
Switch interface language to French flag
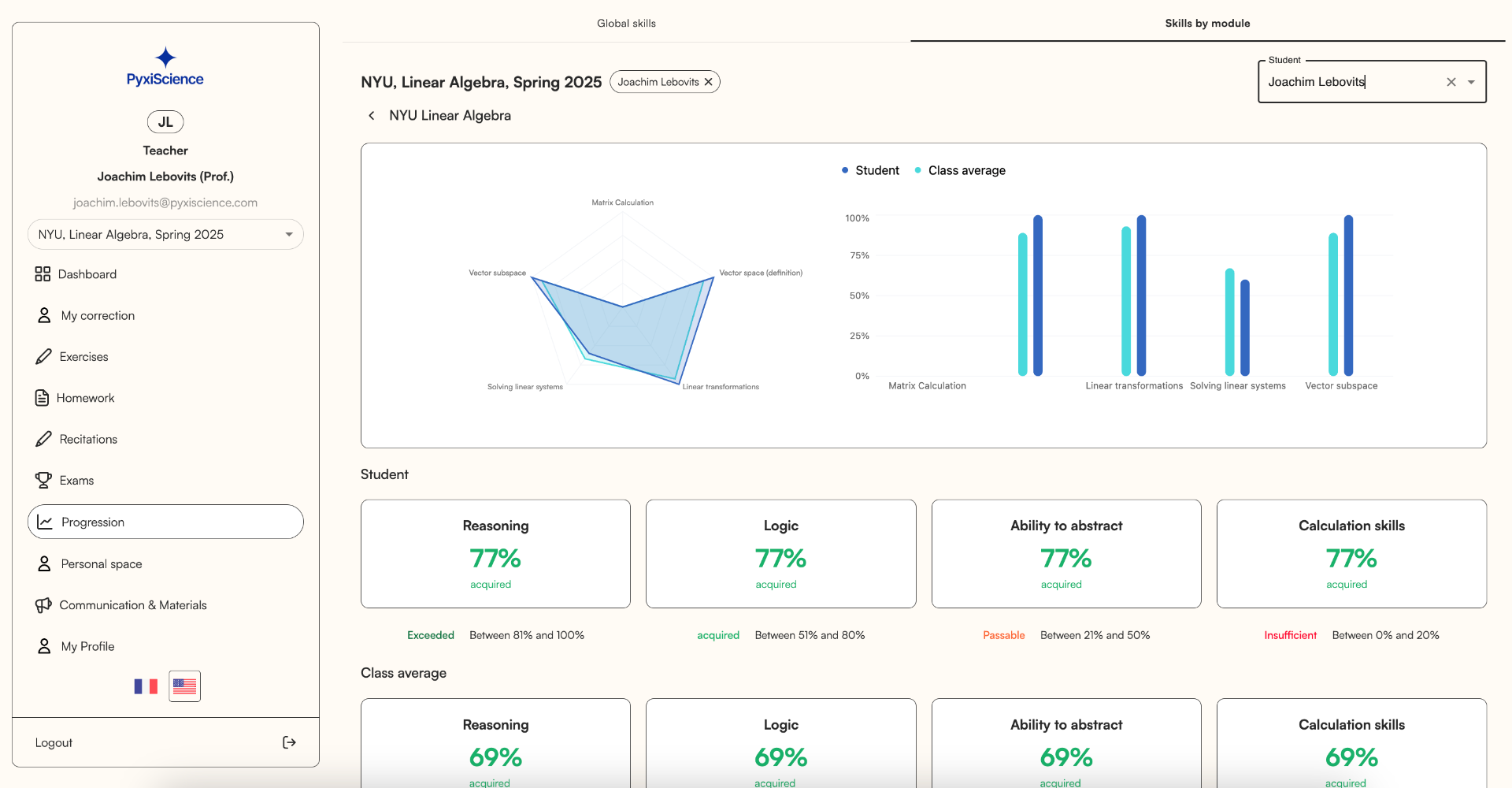point(145,686)
